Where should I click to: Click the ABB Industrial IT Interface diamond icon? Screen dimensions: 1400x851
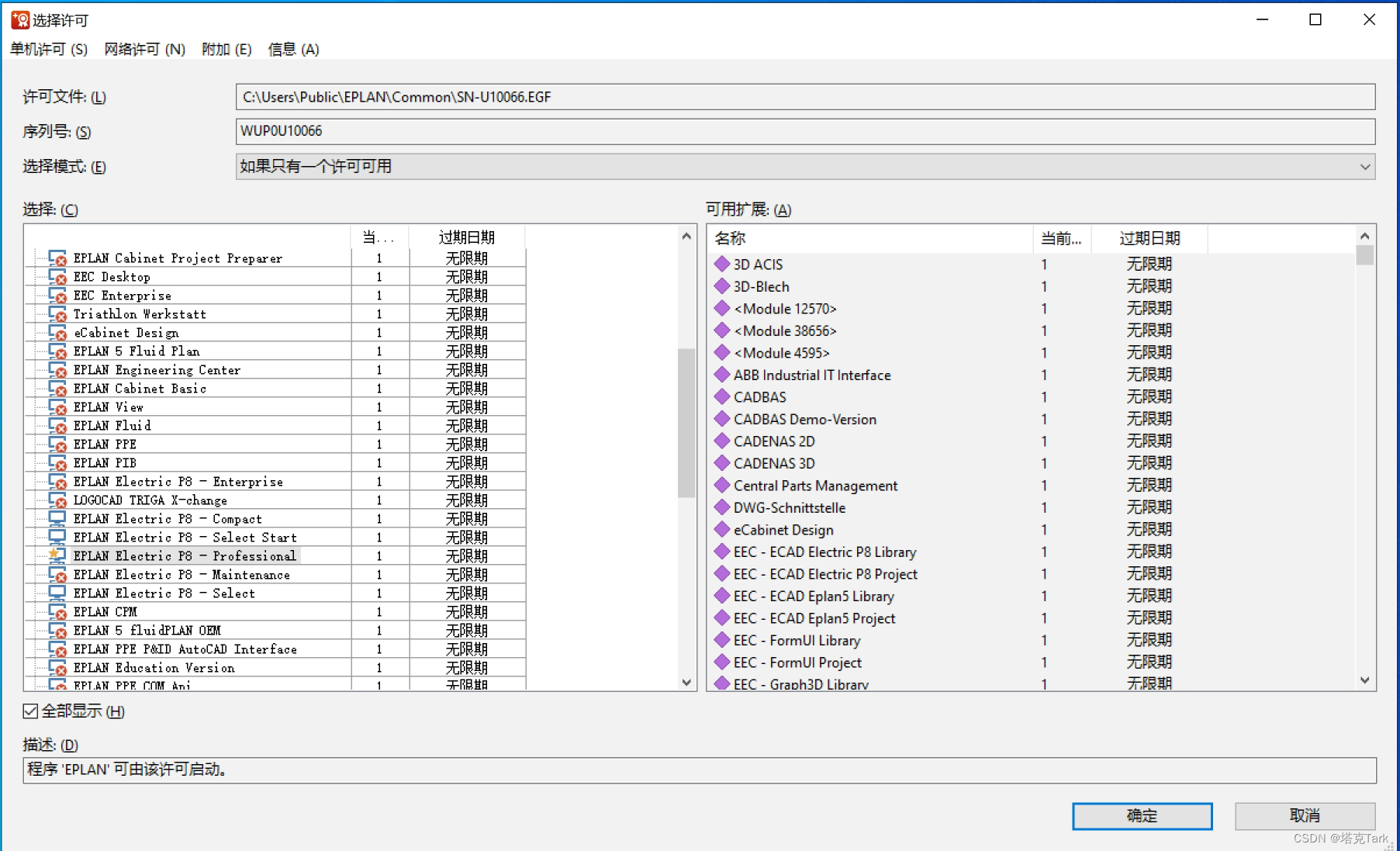[x=722, y=375]
